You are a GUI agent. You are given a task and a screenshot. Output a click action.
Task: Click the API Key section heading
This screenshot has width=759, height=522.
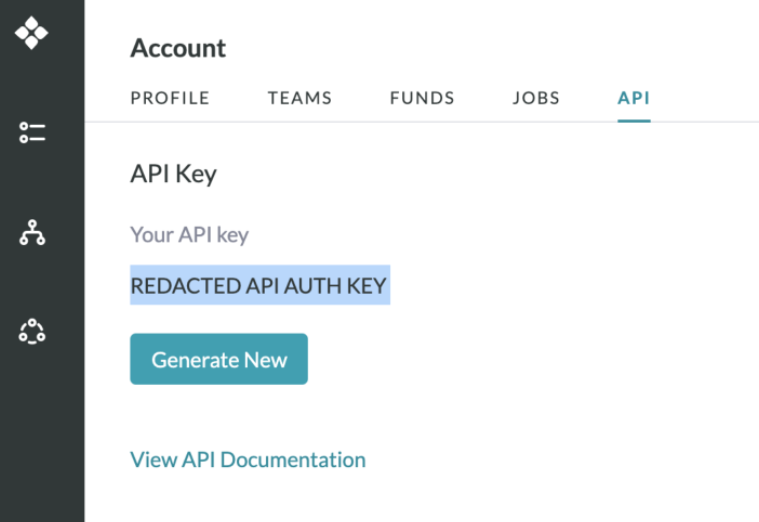point(173,174)
